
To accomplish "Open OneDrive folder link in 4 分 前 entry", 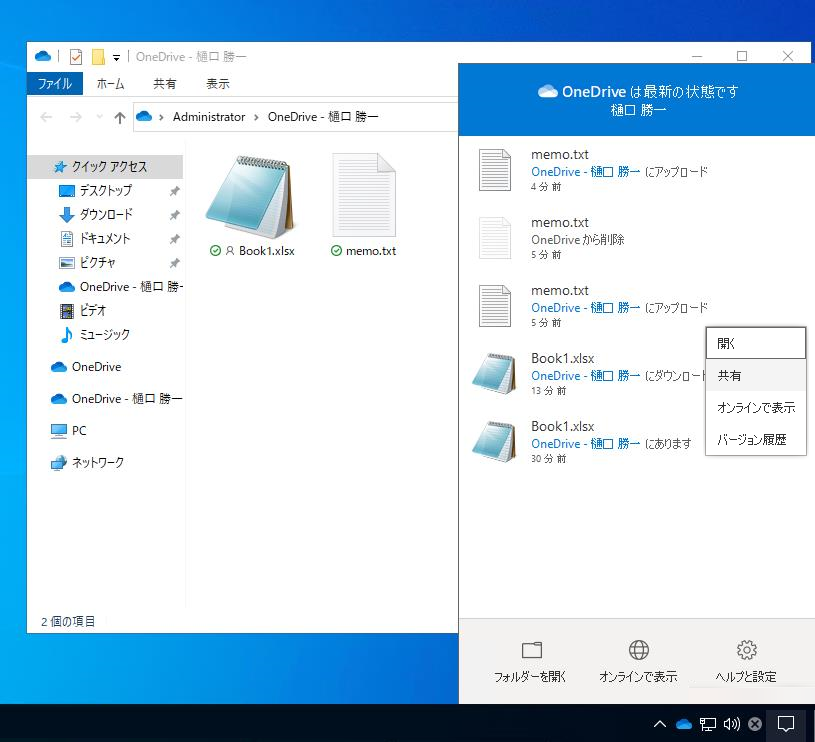I will 585,171.
